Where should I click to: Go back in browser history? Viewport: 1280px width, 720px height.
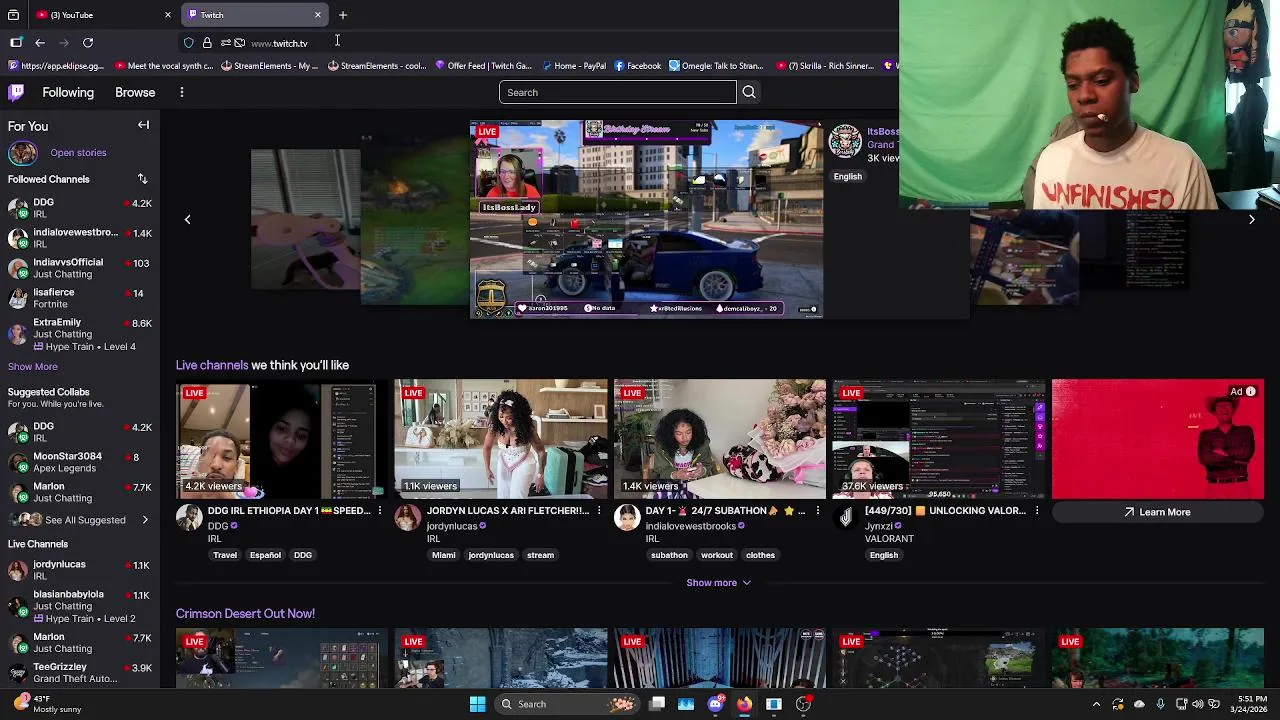[40, 43]
